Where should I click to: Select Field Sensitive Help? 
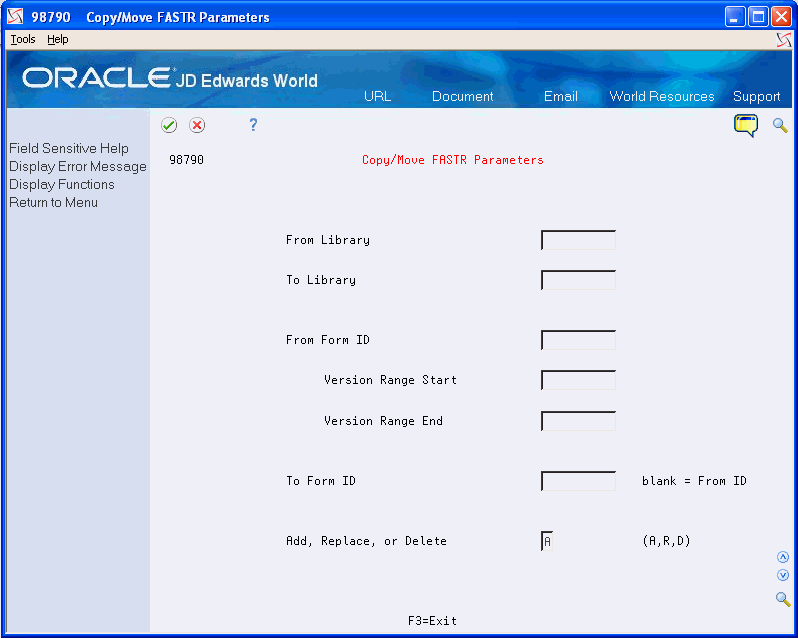[69, 148]
